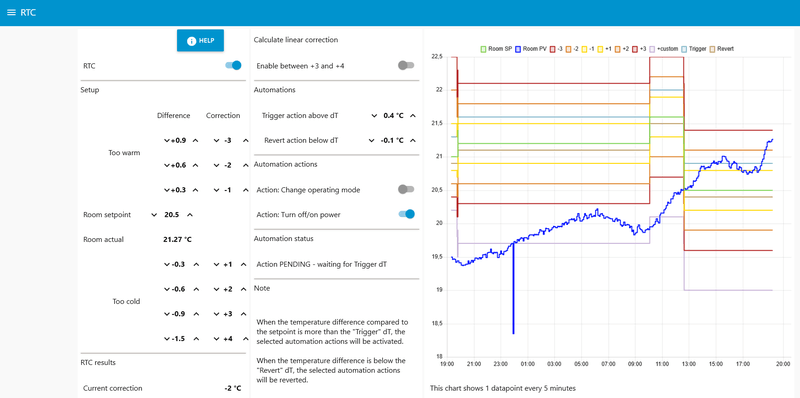Image resolution: width=800 pixels, height=398 pixels.
Task: Increase the +0.9 difference value
Action: click(195, 140)
